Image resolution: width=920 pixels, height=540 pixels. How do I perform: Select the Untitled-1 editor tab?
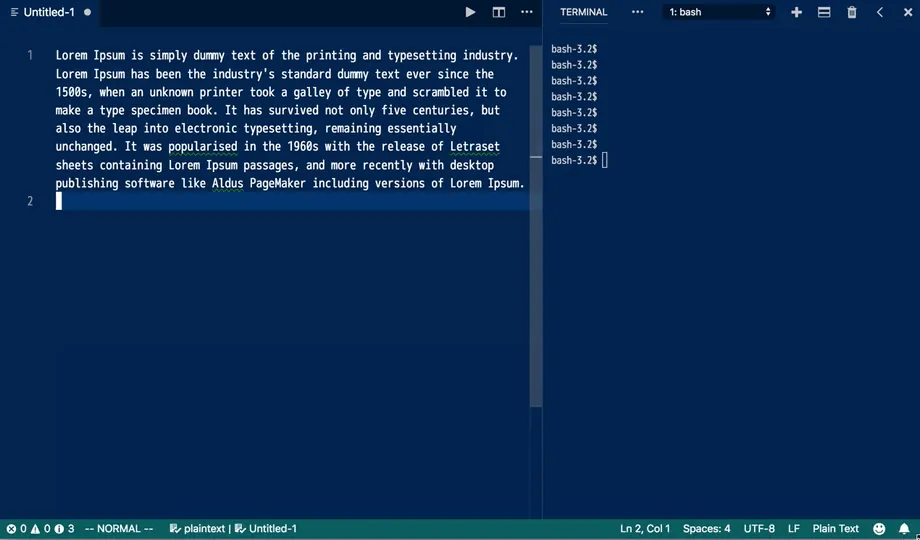(49, 12)
